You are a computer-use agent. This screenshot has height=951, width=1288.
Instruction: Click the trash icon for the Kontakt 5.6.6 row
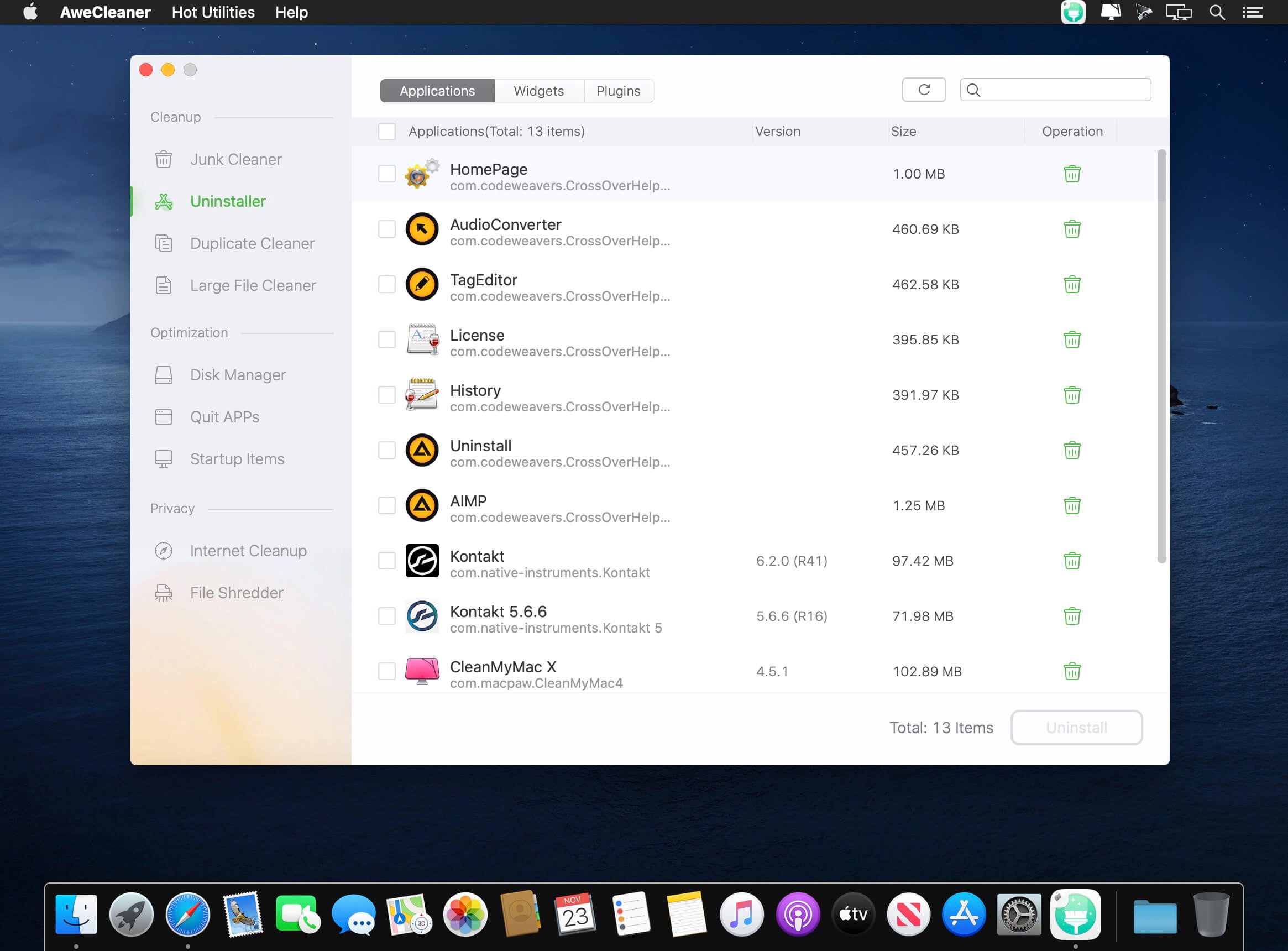1072,616
